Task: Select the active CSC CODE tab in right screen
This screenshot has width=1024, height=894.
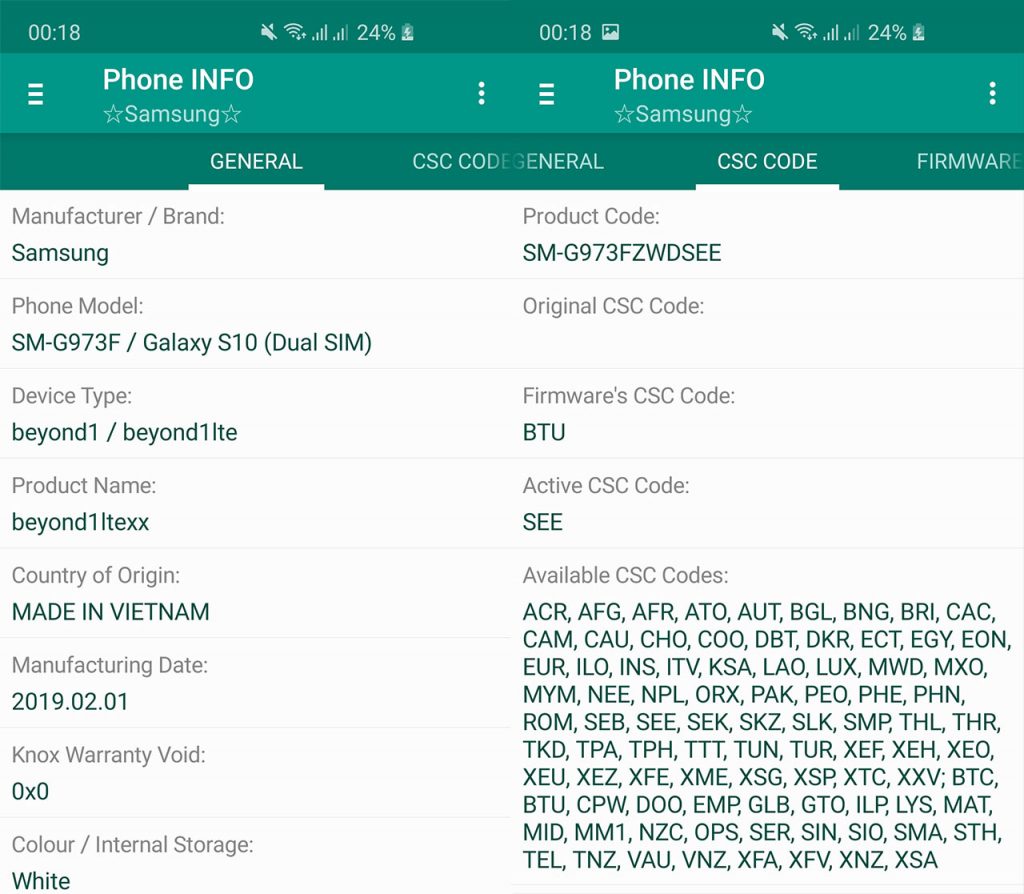Action: 767,161
